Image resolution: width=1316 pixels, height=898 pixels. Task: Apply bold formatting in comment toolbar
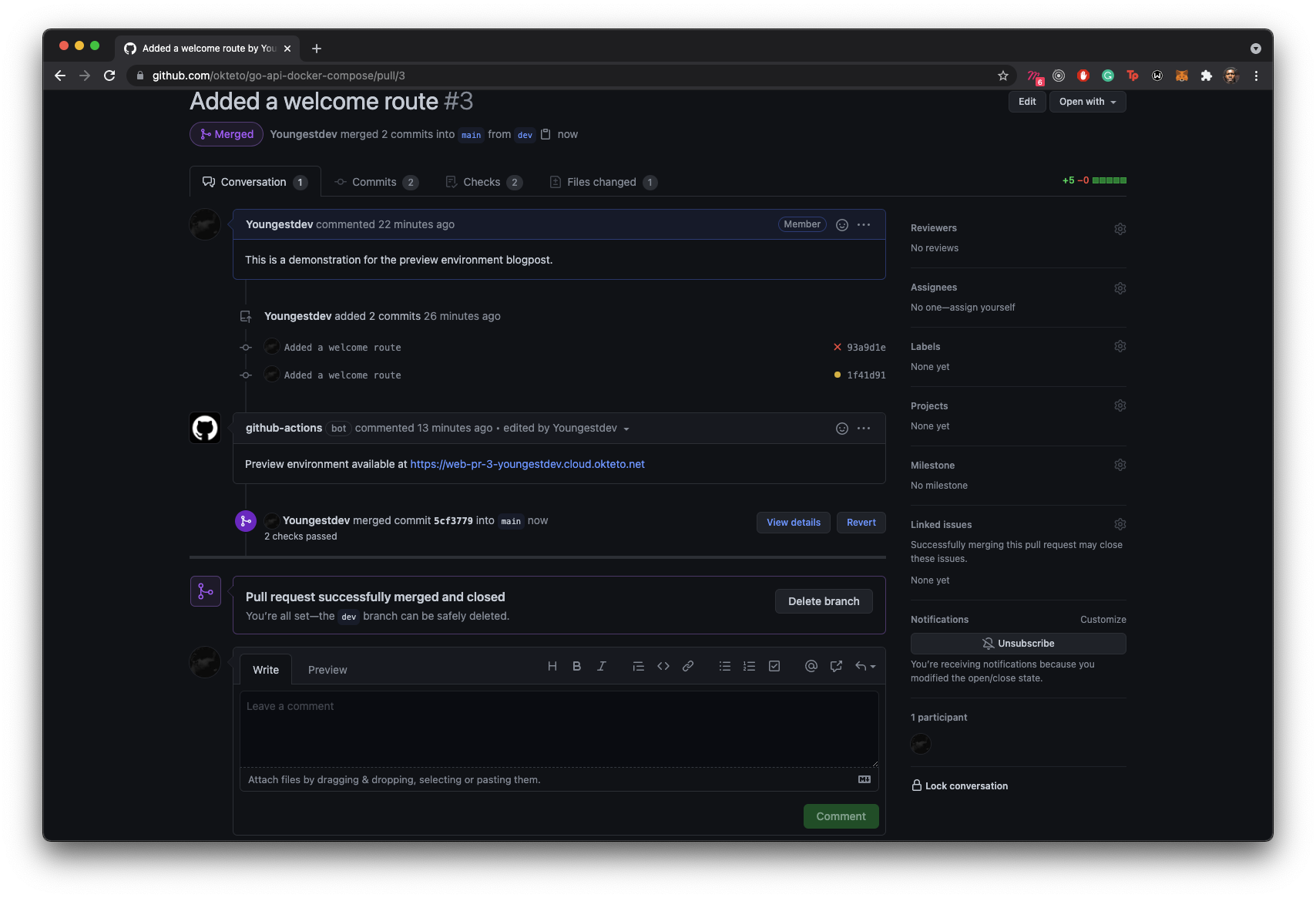click(576, 666)
